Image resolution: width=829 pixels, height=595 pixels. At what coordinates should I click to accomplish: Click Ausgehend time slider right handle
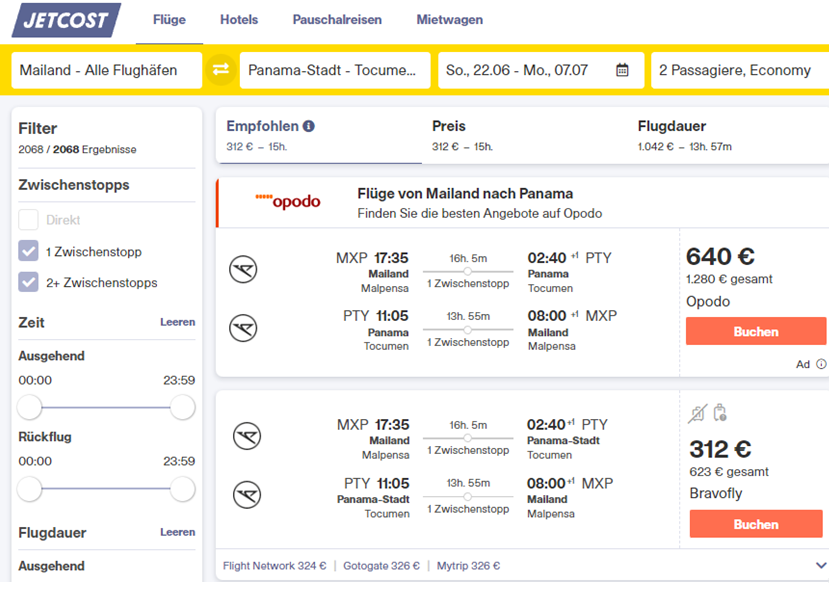coord(182,408)
